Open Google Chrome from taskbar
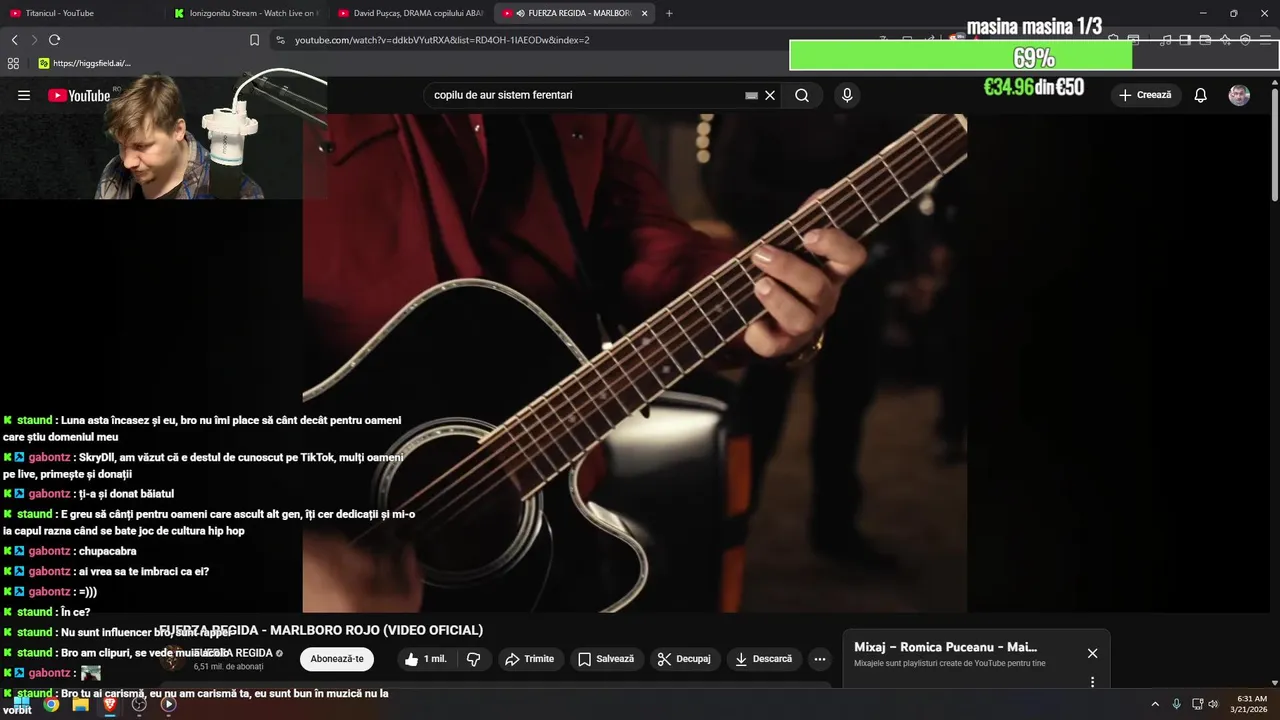The image size is (1280, 720). click(51, 704)
